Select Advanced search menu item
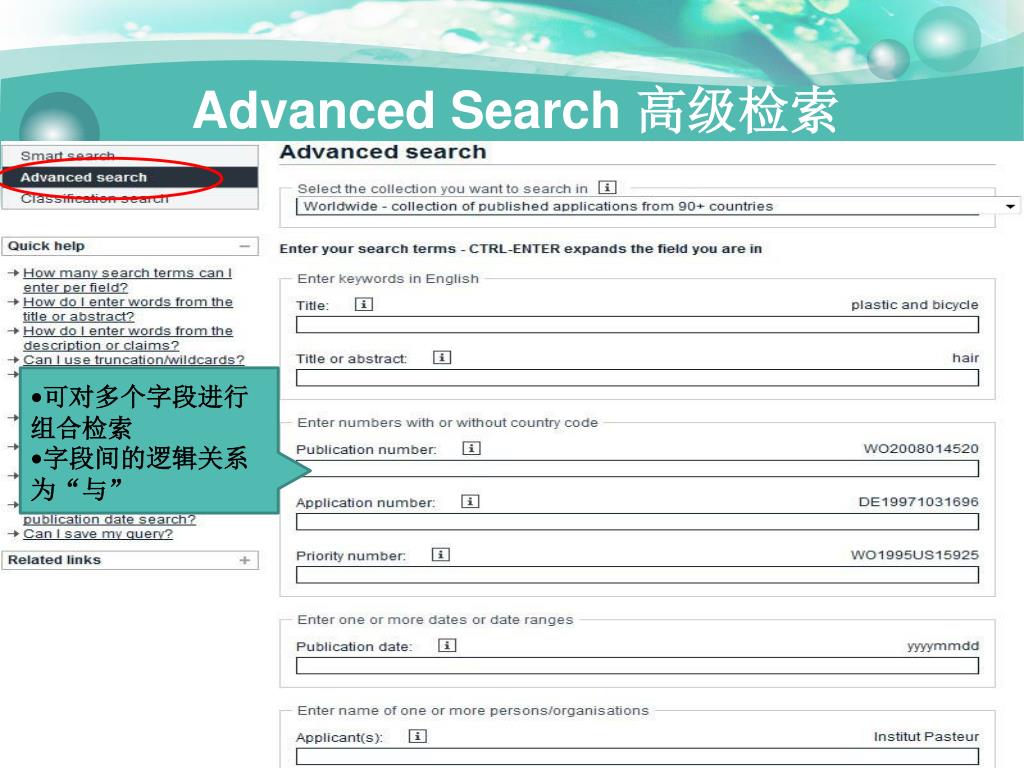 (x=129, y=177)
